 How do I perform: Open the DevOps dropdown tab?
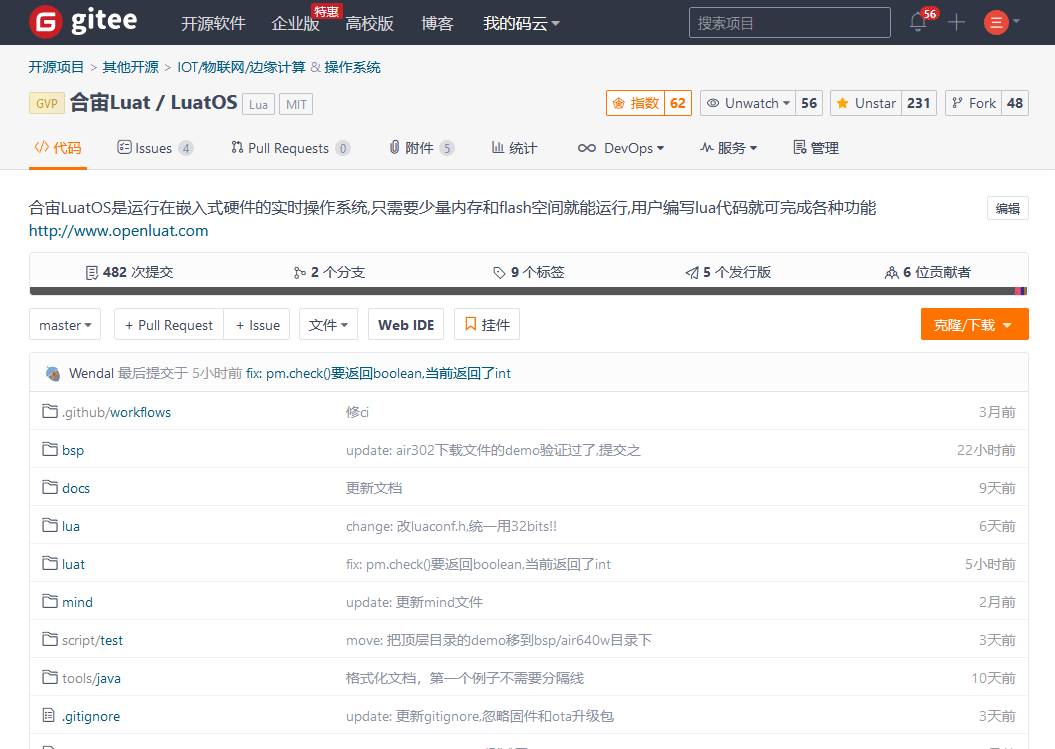(x=620, y=148)
